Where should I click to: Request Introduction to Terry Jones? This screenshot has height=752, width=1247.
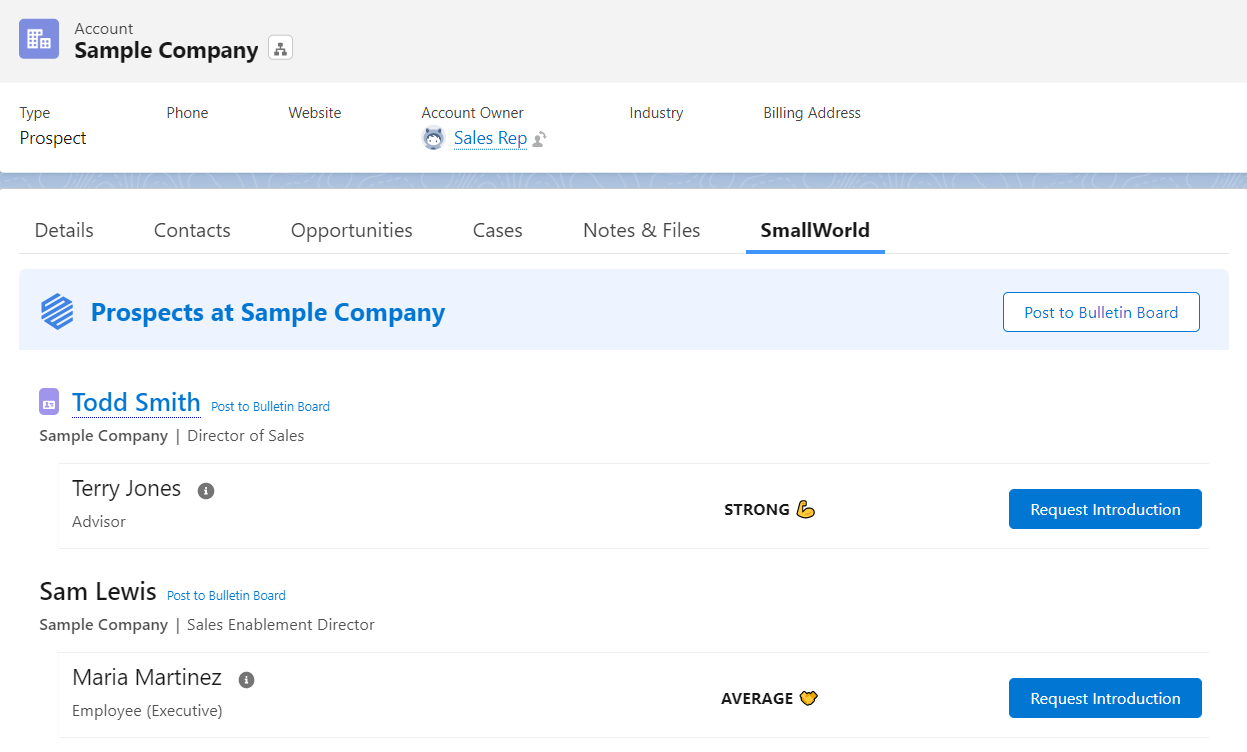pyautogui.click(x=1105, y=509)
